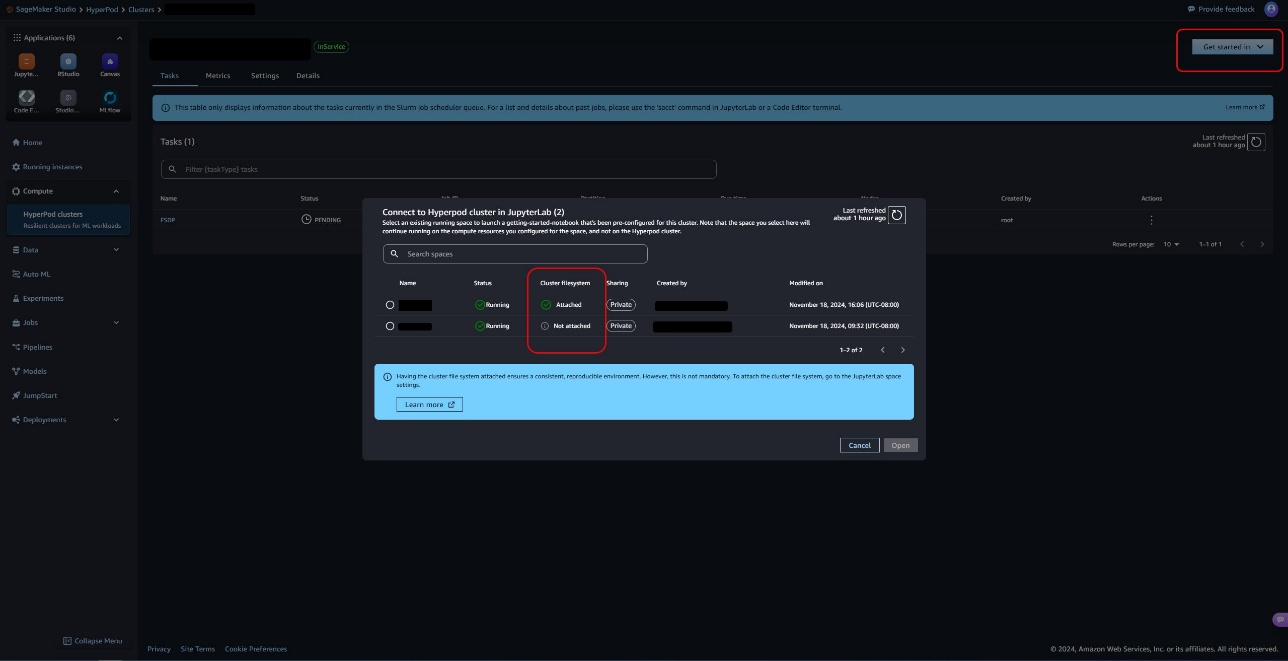The height and width of the screenshot is (661, 1288).
Task: Click the chat bubble icon in the corner
Action: coord(1279,621)
